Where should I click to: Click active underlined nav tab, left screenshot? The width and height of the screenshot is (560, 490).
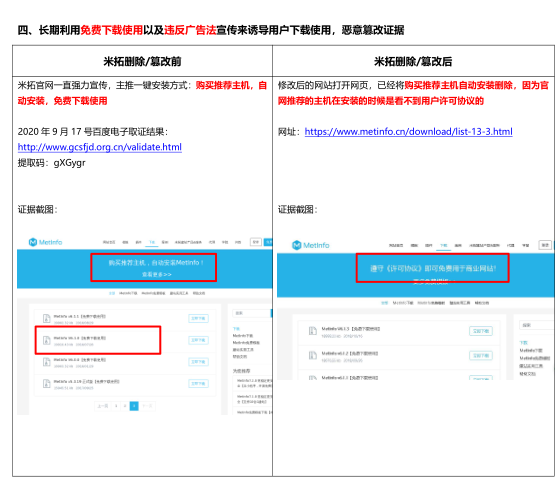[x=152, y=242]
